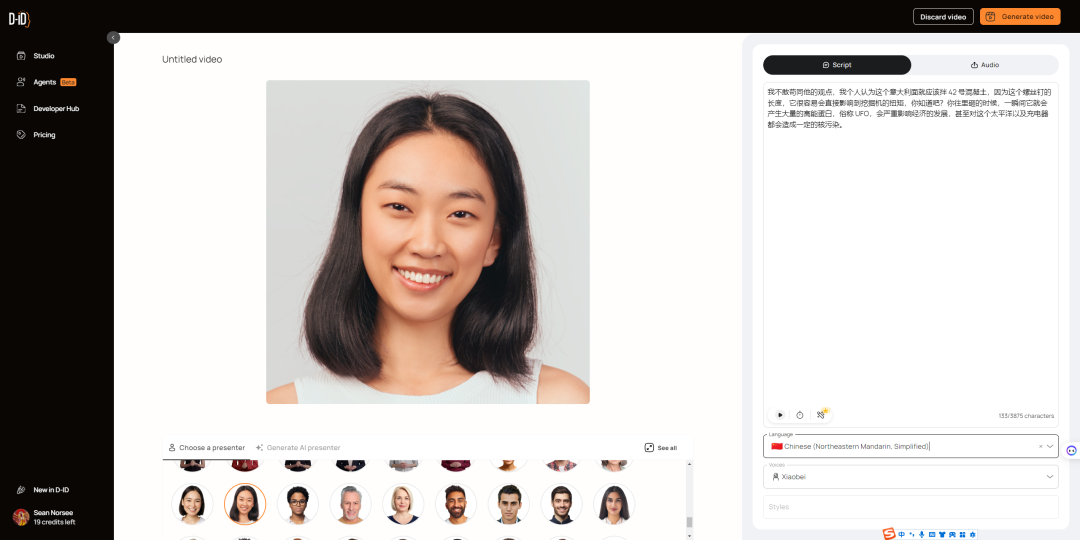Viewport: 1080px width, 540px height.
Task: Click the Sogou voice input microphone
Action: click(922, 534)
